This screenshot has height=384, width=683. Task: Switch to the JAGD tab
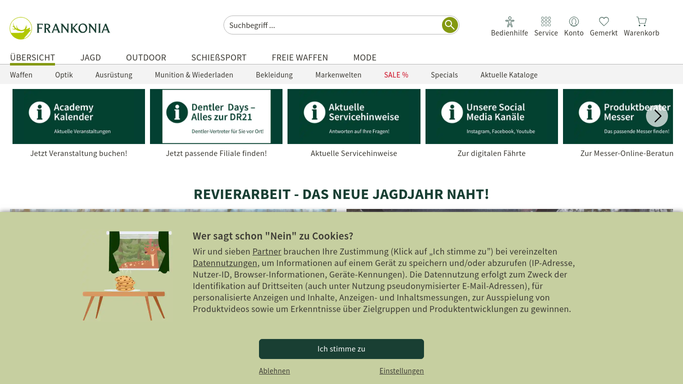click(91, 57)
